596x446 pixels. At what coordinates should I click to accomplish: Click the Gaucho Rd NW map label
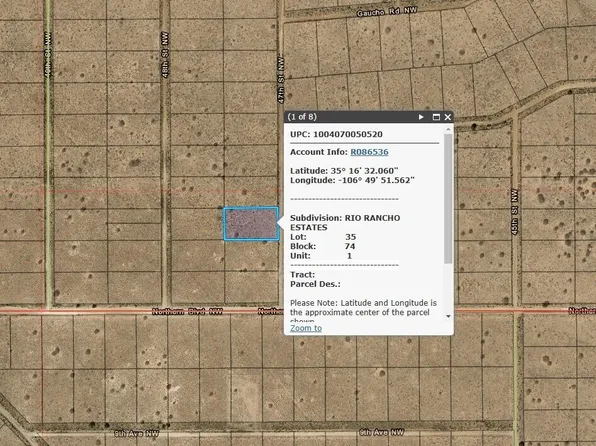(387, 12)
